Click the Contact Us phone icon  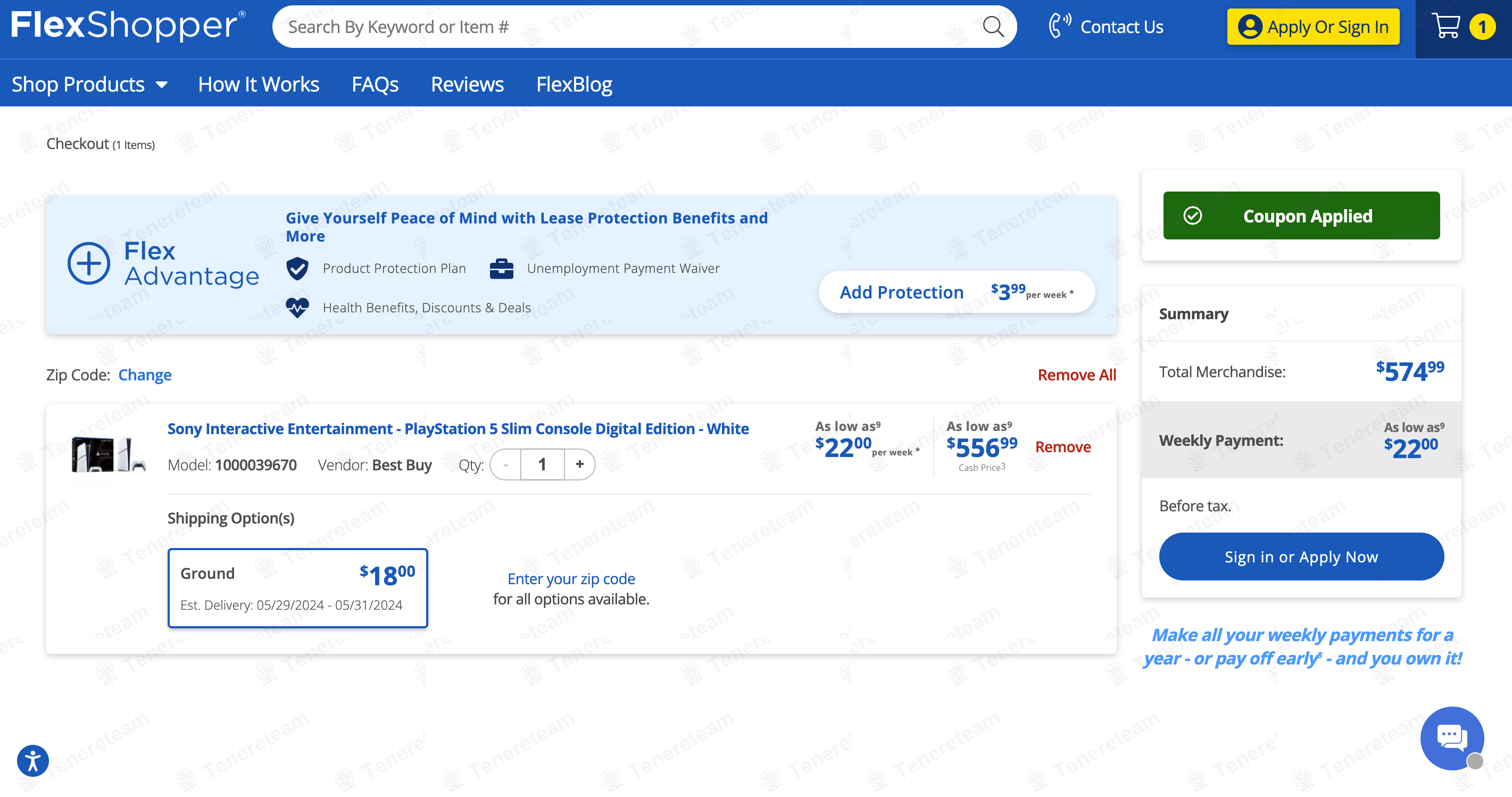point(1059,27)
